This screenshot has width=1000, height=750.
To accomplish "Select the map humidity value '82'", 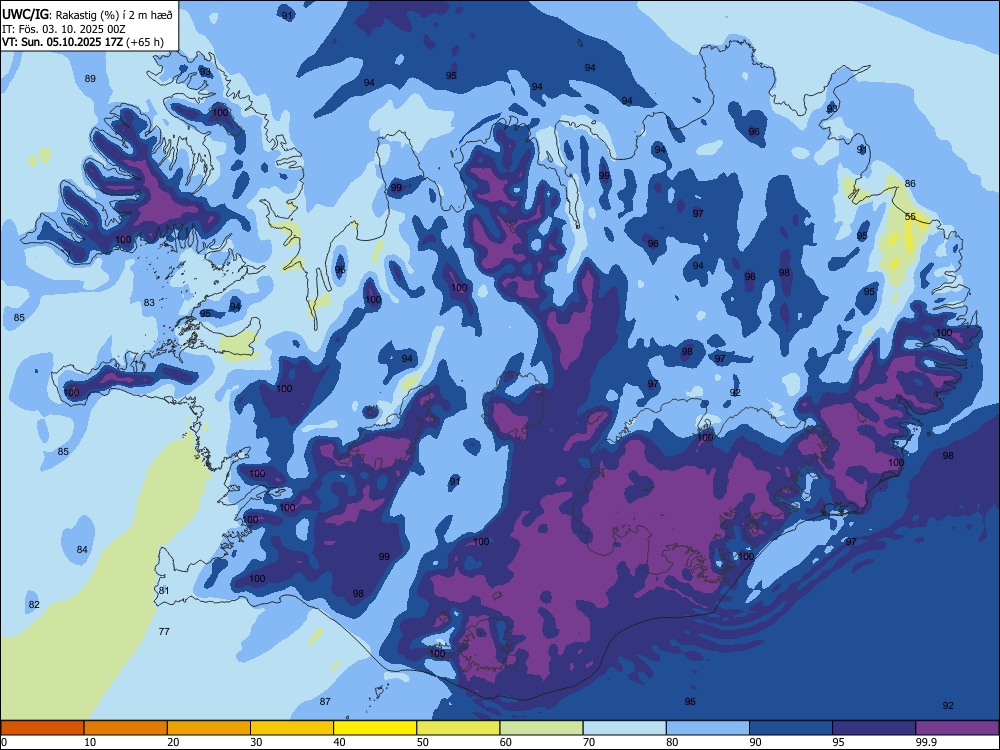I will [34, 605].
